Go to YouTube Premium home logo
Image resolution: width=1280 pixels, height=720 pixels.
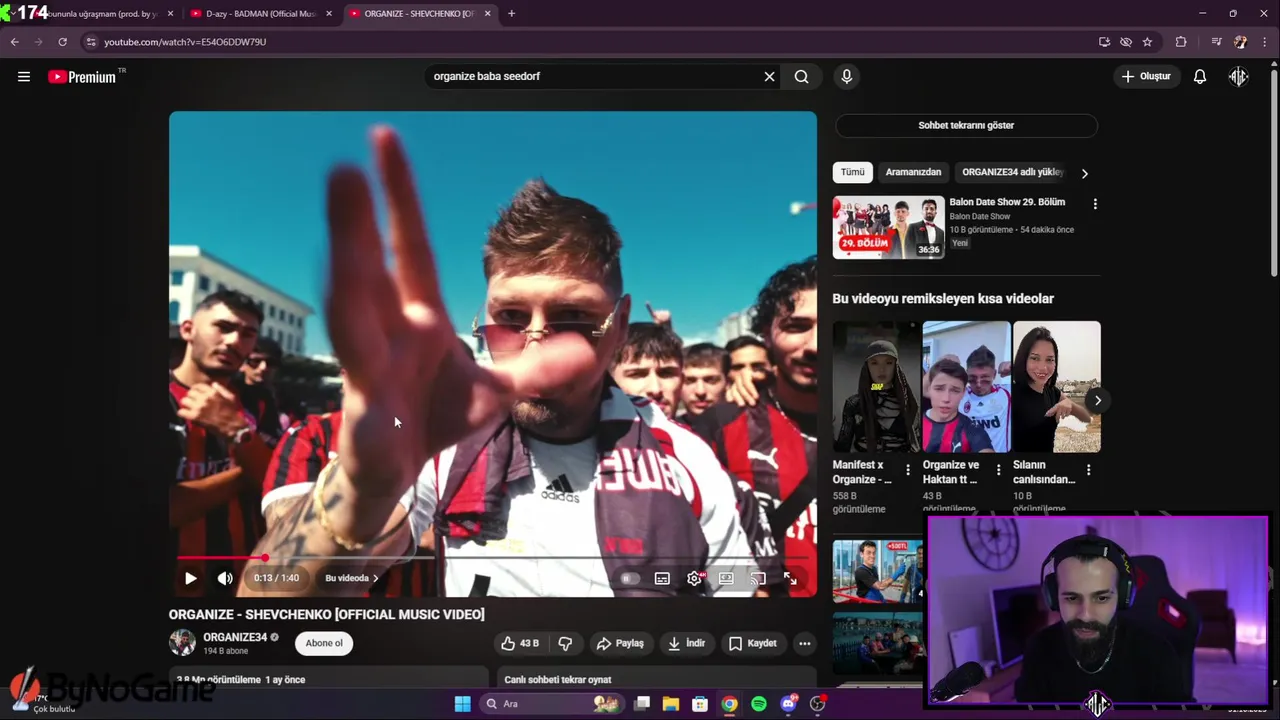(x=83, y=77)
